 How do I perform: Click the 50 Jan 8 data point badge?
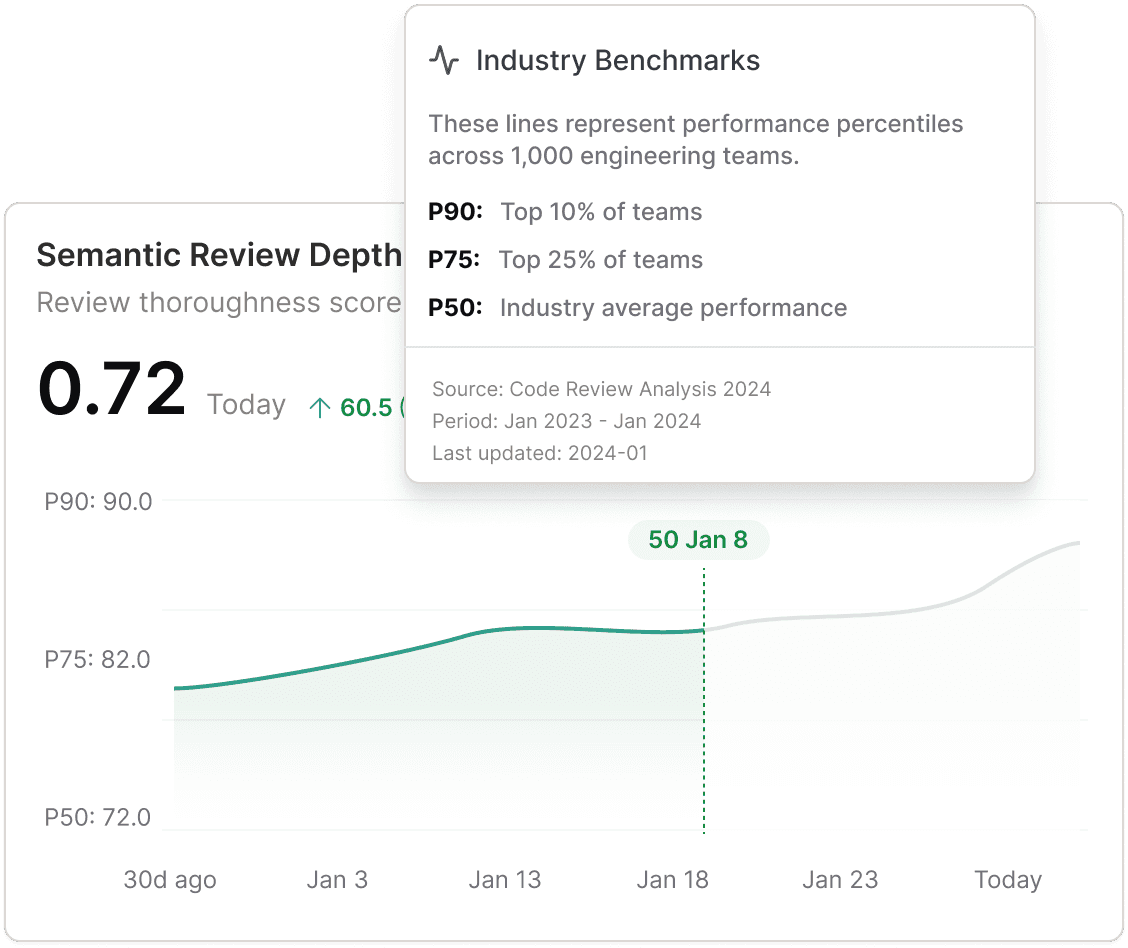pyautogui.click(x=697, y=539)
